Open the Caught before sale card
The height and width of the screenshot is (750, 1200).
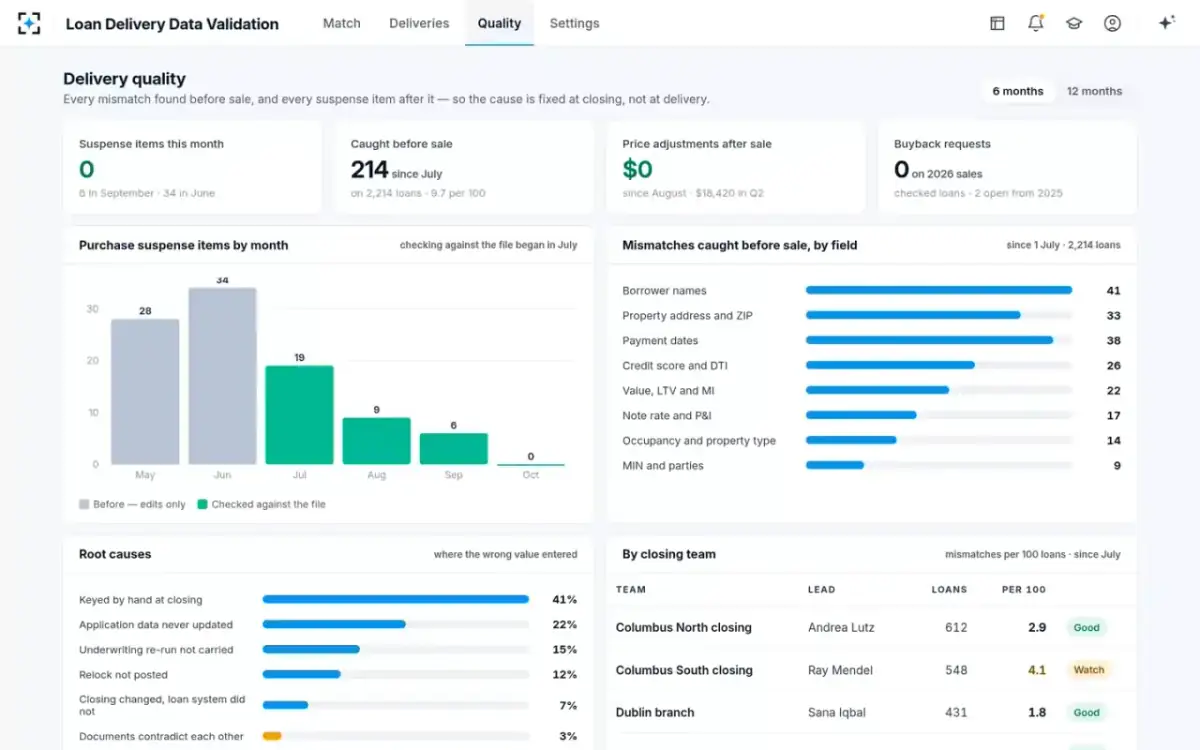(464, 168)
